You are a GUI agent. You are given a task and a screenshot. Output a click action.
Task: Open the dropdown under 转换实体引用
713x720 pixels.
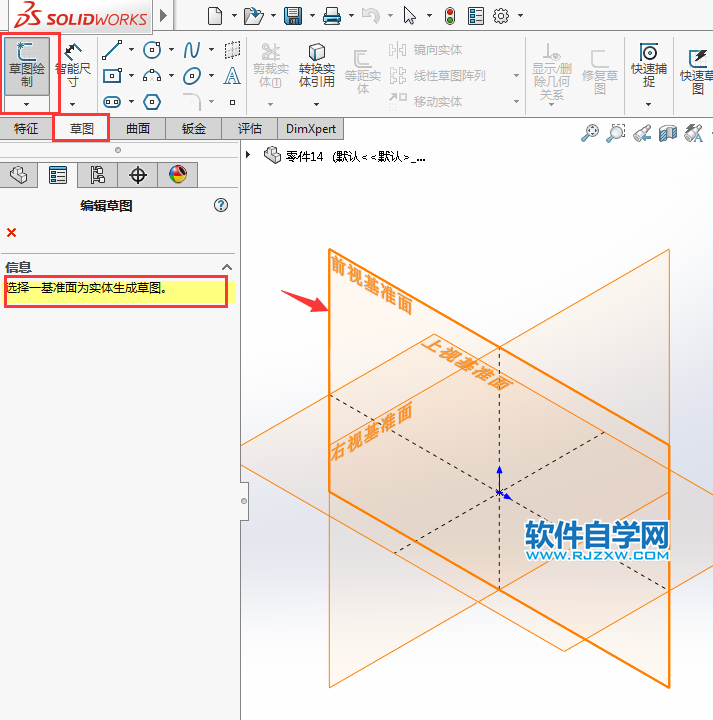(x=316, y=104)
